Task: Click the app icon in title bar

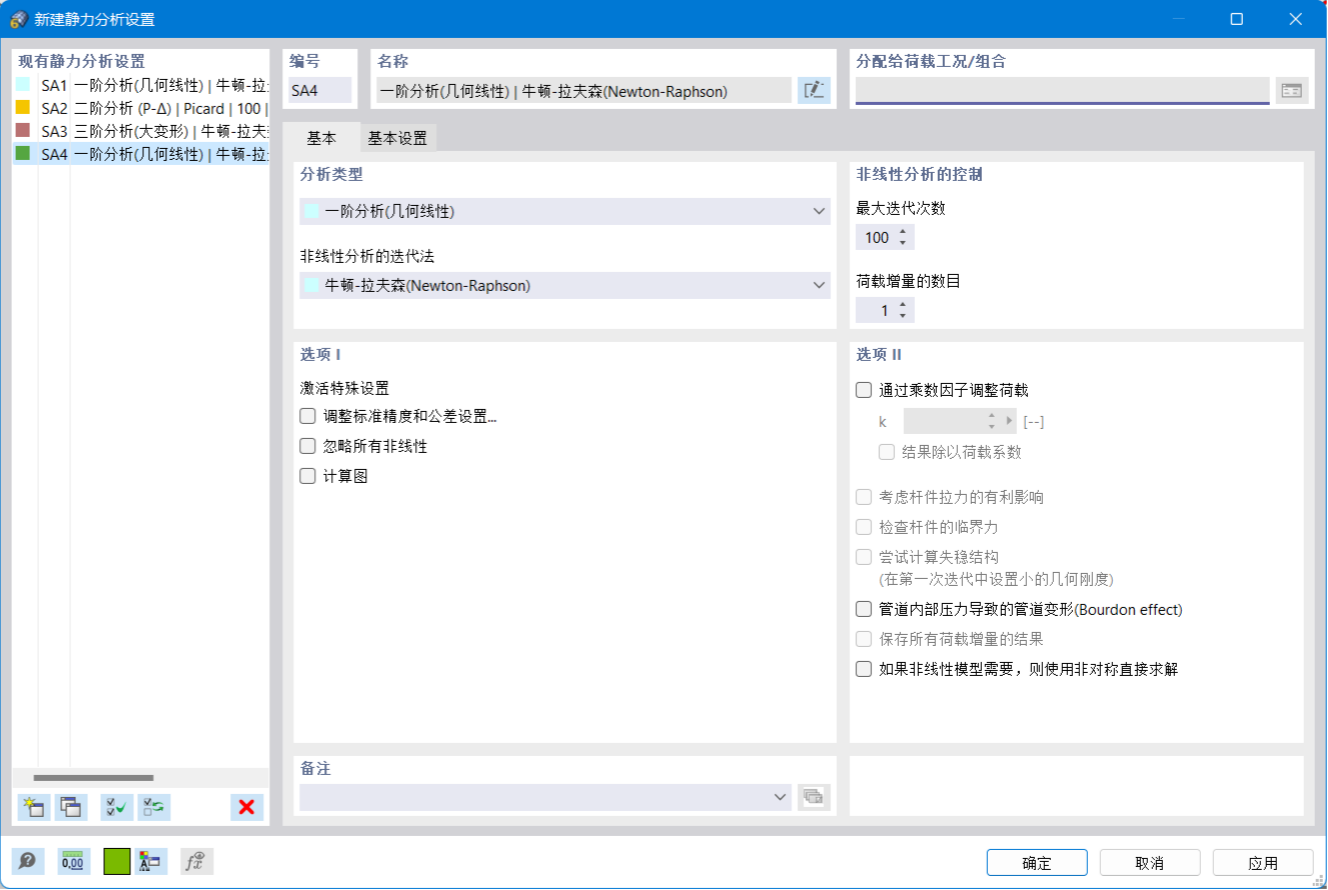Action: pyautogui.click(x=18, y=19)
